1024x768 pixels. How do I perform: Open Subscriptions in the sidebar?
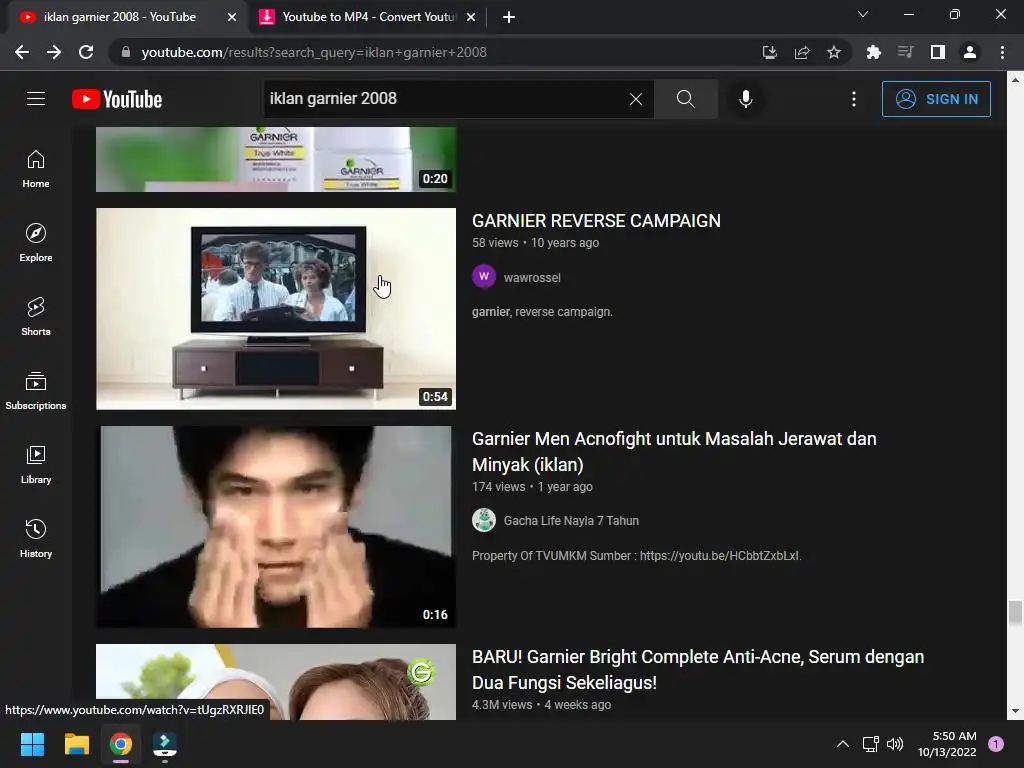pyautogui.click(x=36, y=391)
